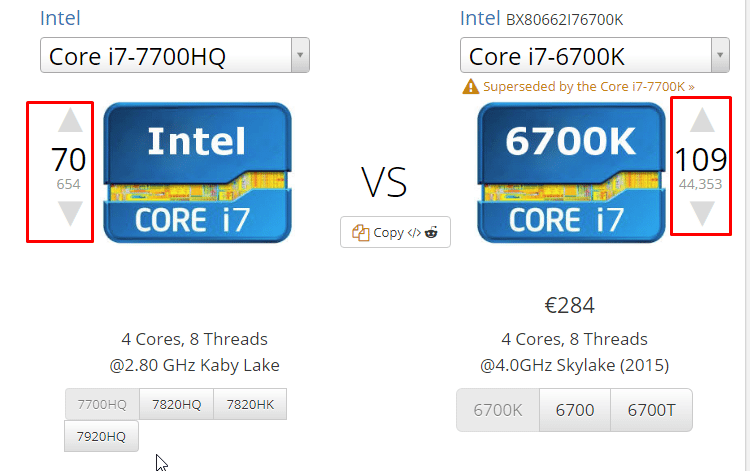Click the 6700K Core i7 chip image
The height and width of the screenshot is (471, 750).
(571, 172)
